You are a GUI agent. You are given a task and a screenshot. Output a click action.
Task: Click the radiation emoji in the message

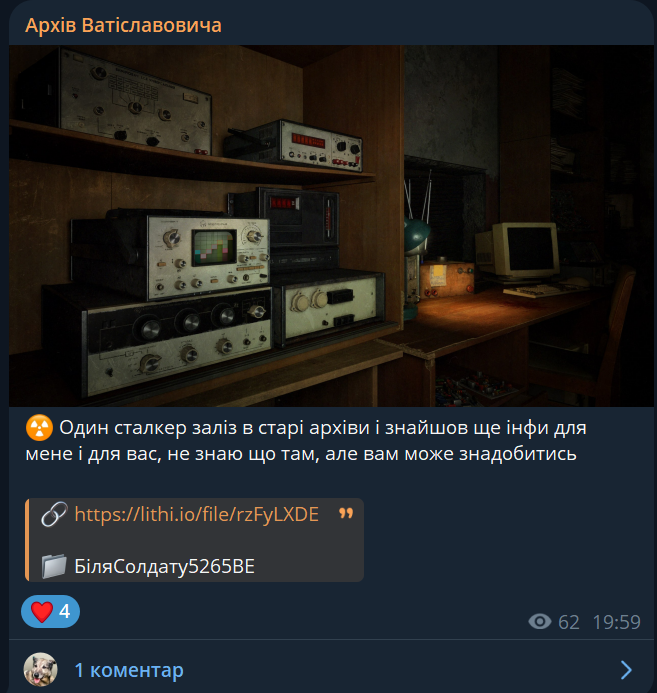(39, 428)
